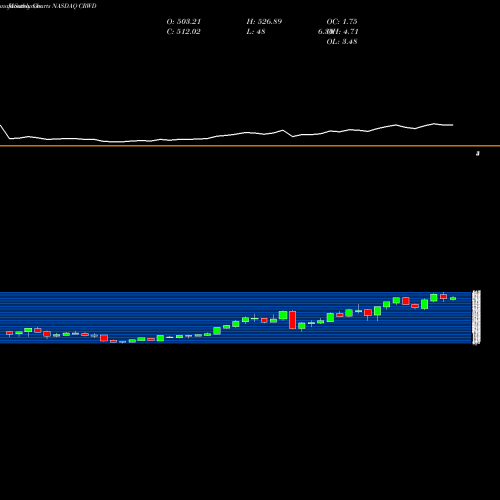Click the orange horizontal baseline
500x500 pixels.
tap(250, 146)
